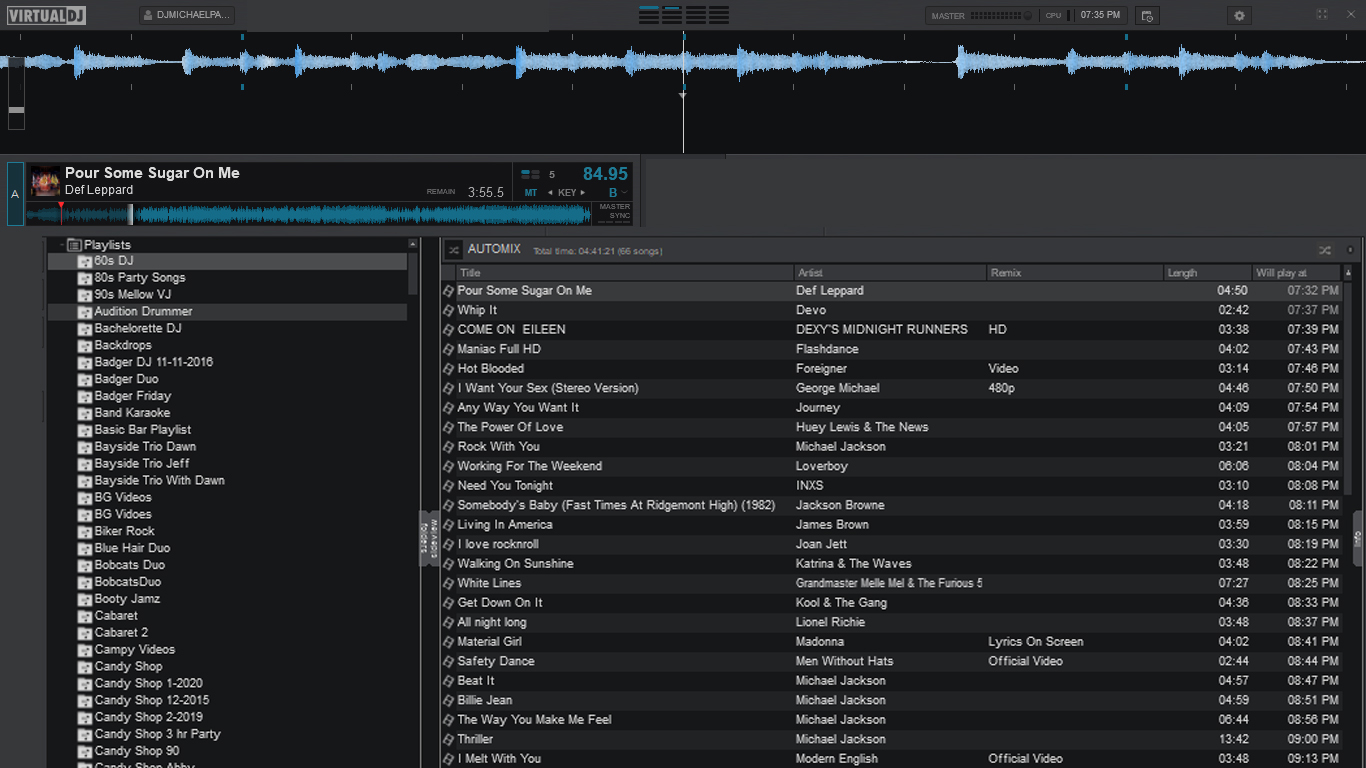Sort by the Remix column header
Image resolution: width=1366 pixels, height=768 pixels.
[1076, 273]
